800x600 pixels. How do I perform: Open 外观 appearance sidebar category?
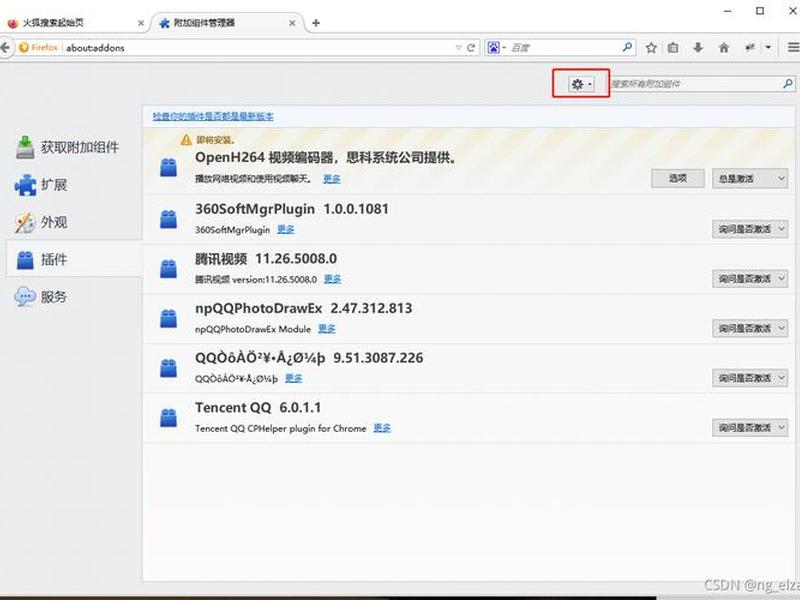point(41,222)
